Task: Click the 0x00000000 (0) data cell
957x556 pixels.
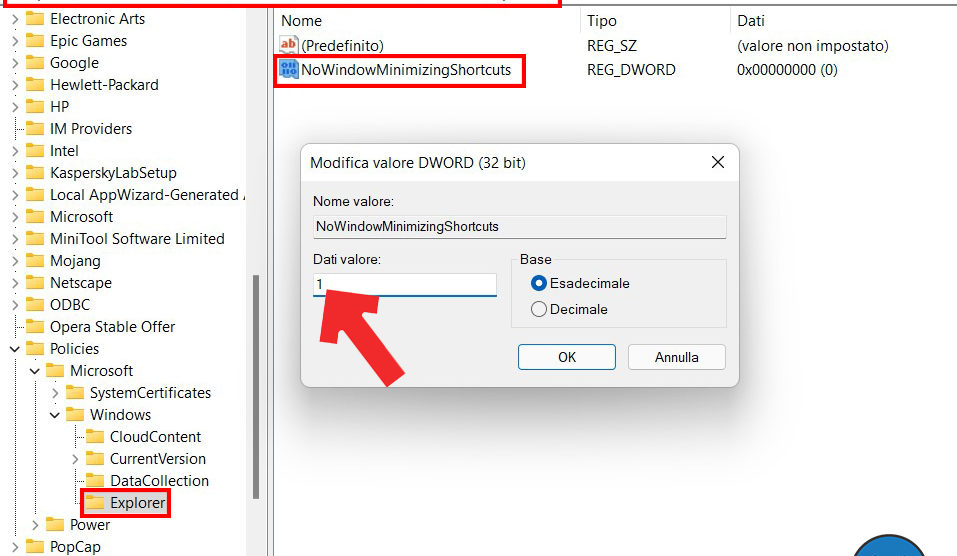Action: [787, 70]
